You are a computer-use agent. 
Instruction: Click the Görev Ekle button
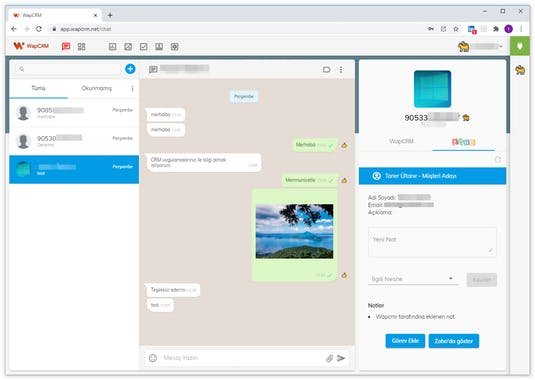[405, 341]
